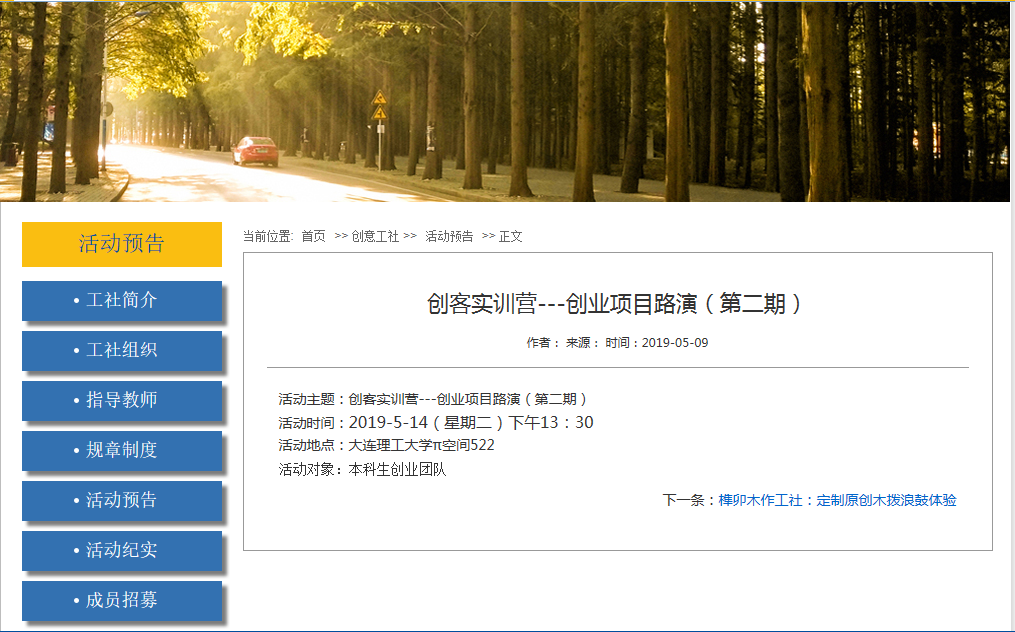Image resolution: width=1015 pixels, height=632 pixels.
Task: Go to the 工社组织 sidebar page
Action: pyautogui.click(x=121, y=350)
